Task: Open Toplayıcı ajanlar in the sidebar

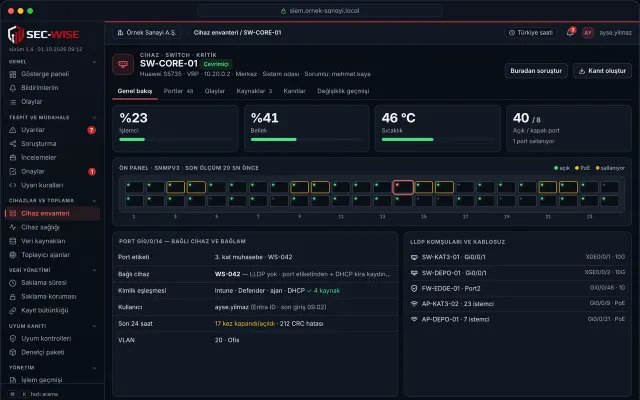Action: [x=52, y=255]
